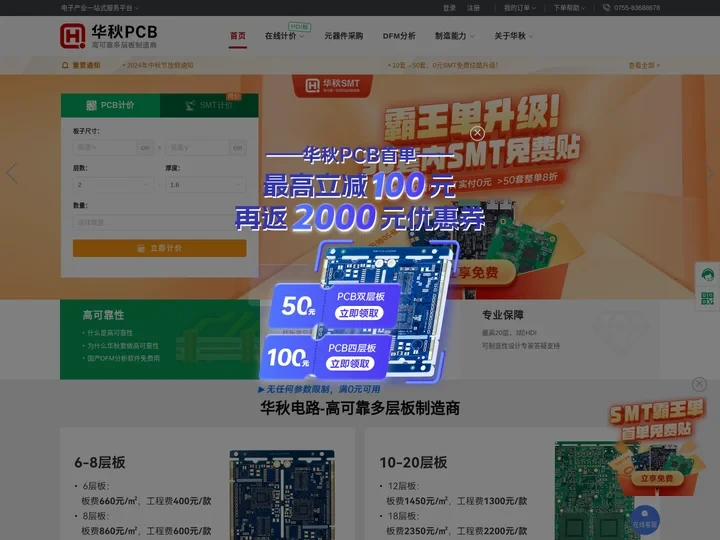Go to previous banner slide arrow
The image size is (720, 540).
tap(12, 173)
